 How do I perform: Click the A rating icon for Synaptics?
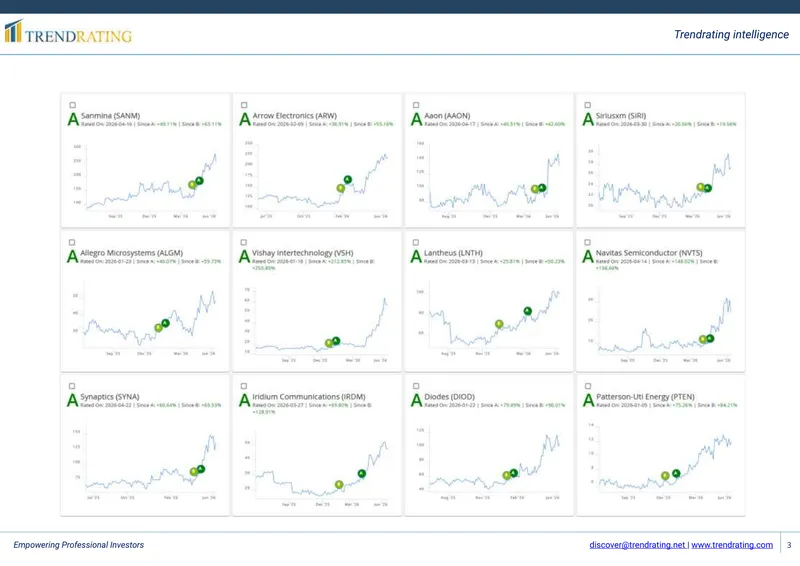[x=73, y=400]
